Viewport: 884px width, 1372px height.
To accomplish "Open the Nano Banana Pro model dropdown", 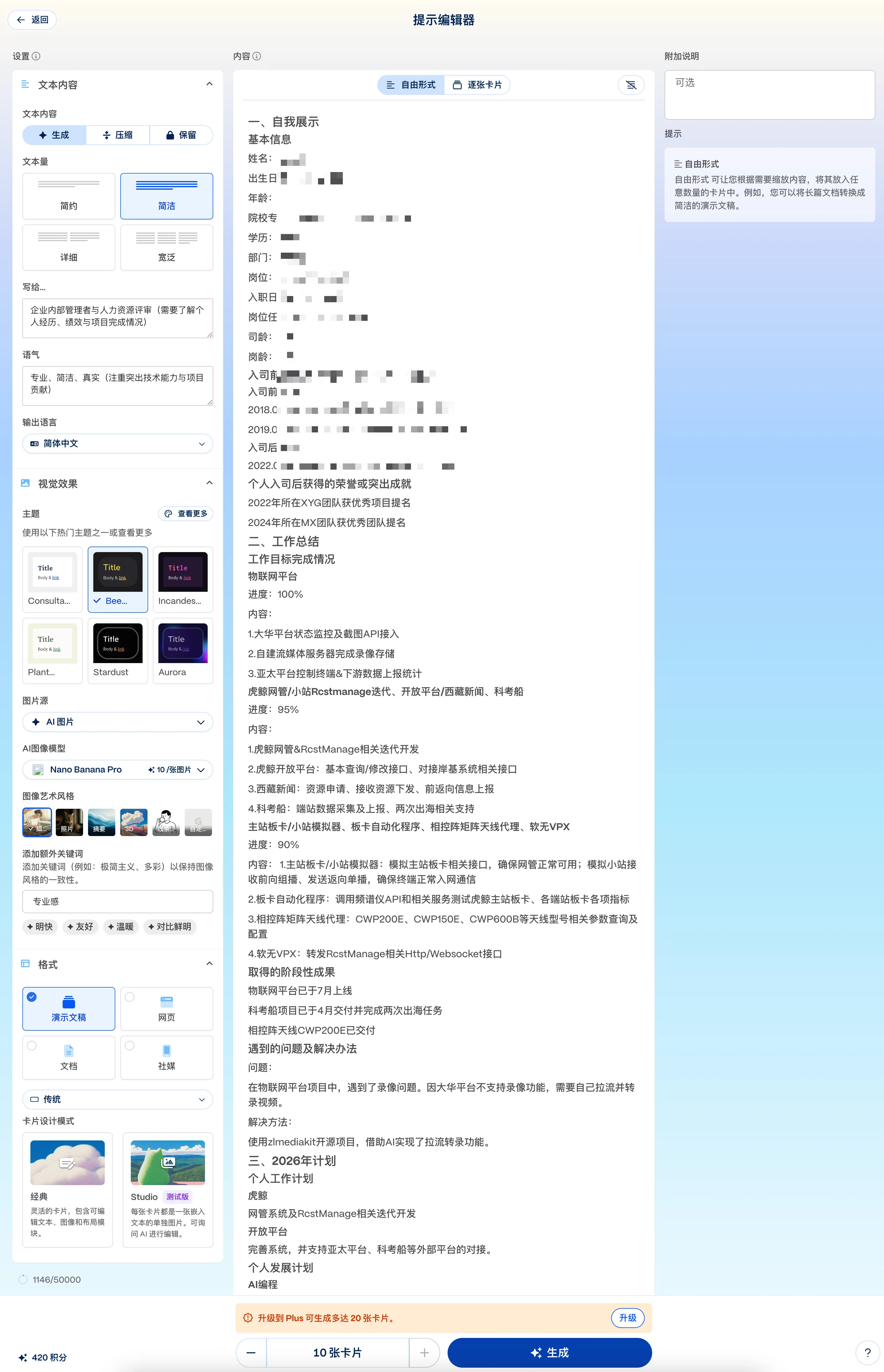I will click(x=118, y=770).
